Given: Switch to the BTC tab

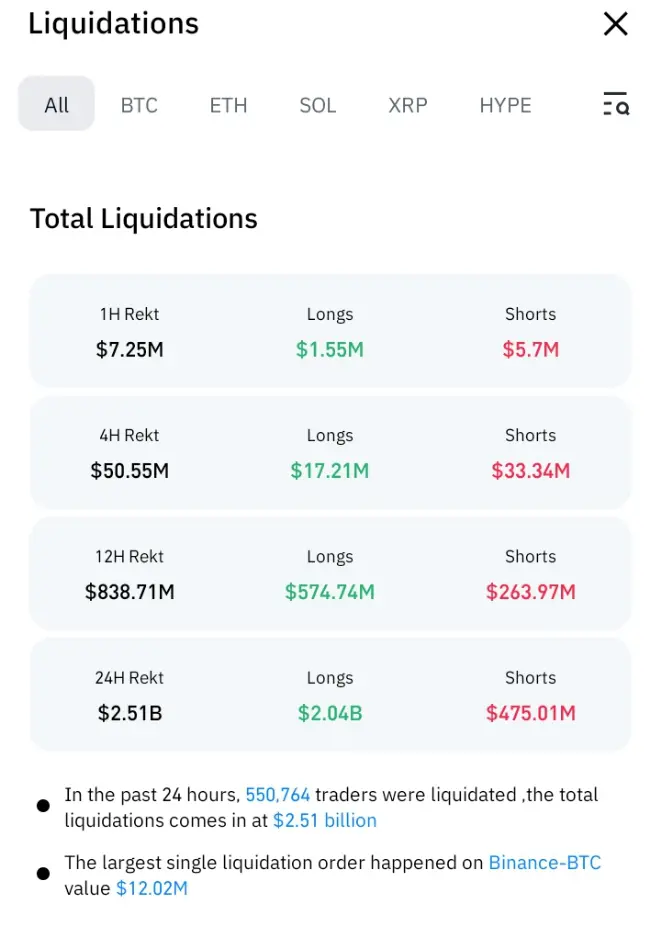Looking at the screenshot, I should click(139, 105).
